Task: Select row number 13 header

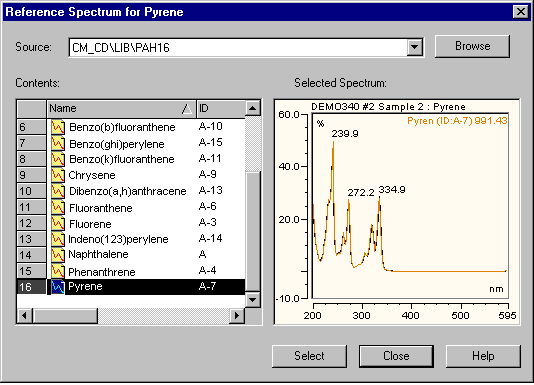Action: point(31,239)
